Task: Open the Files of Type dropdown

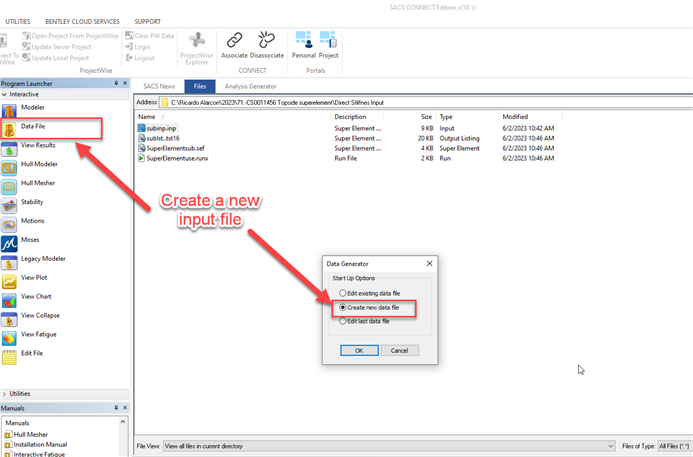Action: 674,446
